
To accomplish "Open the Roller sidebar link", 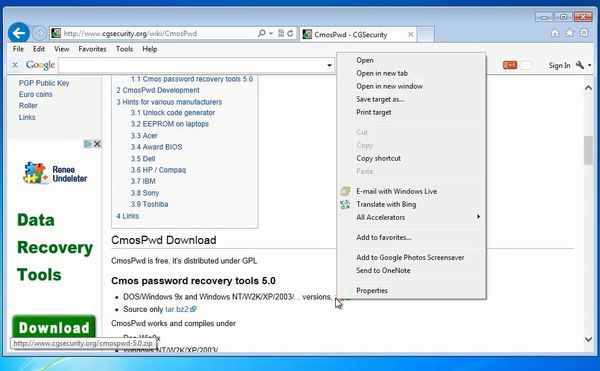I will (28, 106).
